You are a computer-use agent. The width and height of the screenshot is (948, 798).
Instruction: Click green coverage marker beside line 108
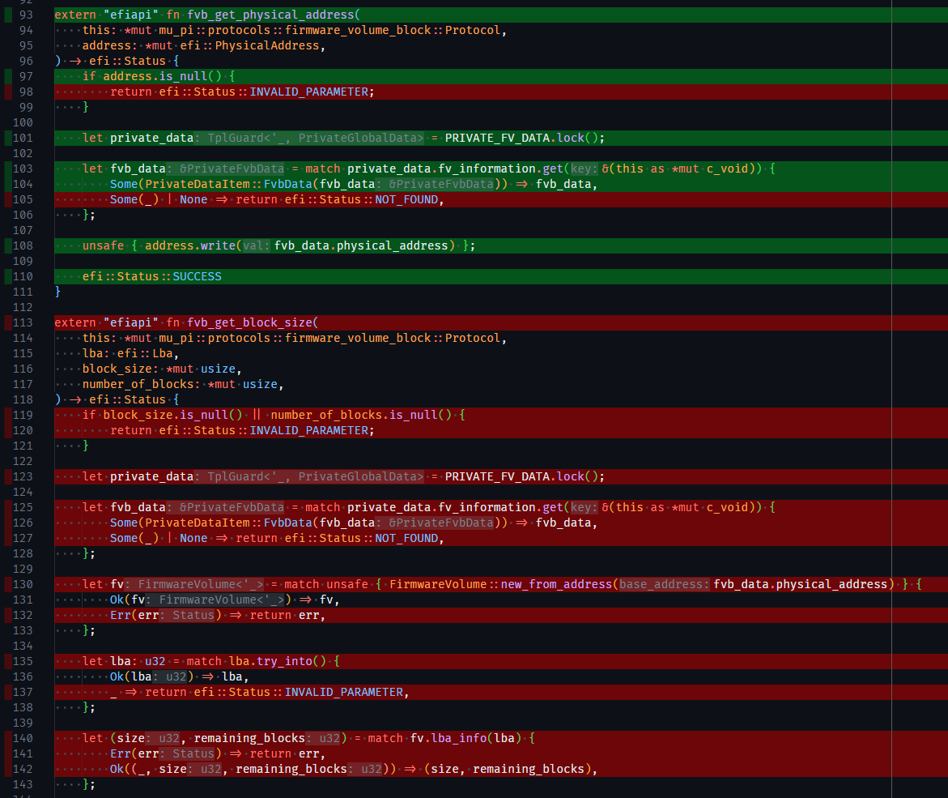pos(9,246)
